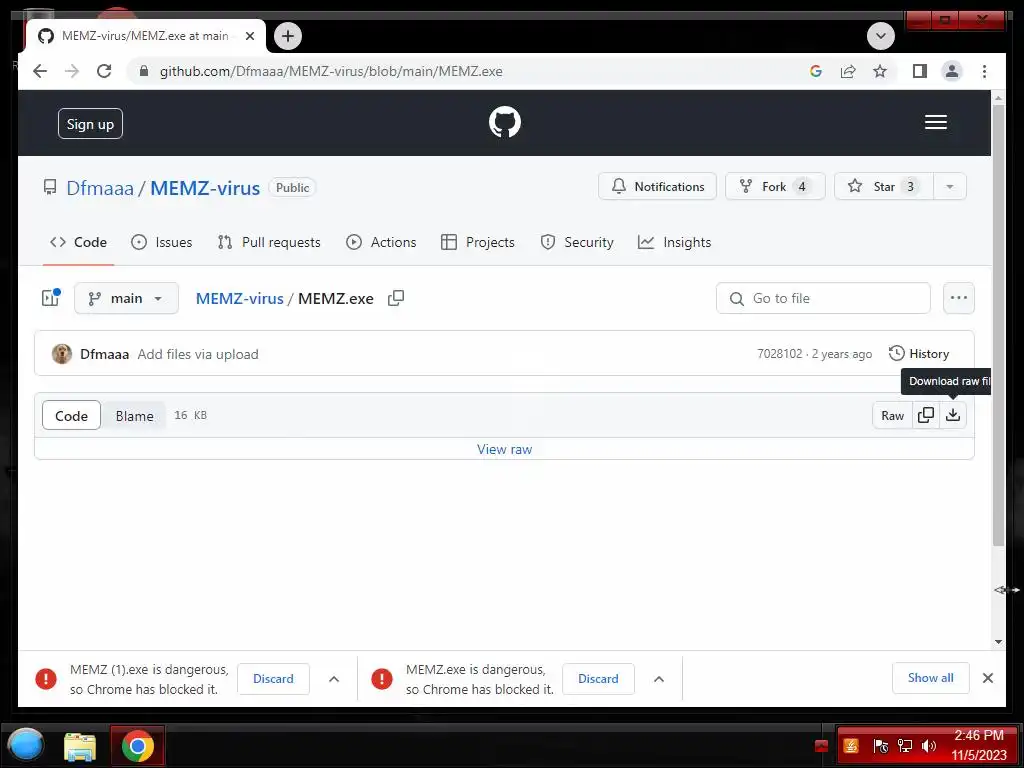Open the Insights tab
Viewport: 1024px width, 768px height.
(675, 242)
